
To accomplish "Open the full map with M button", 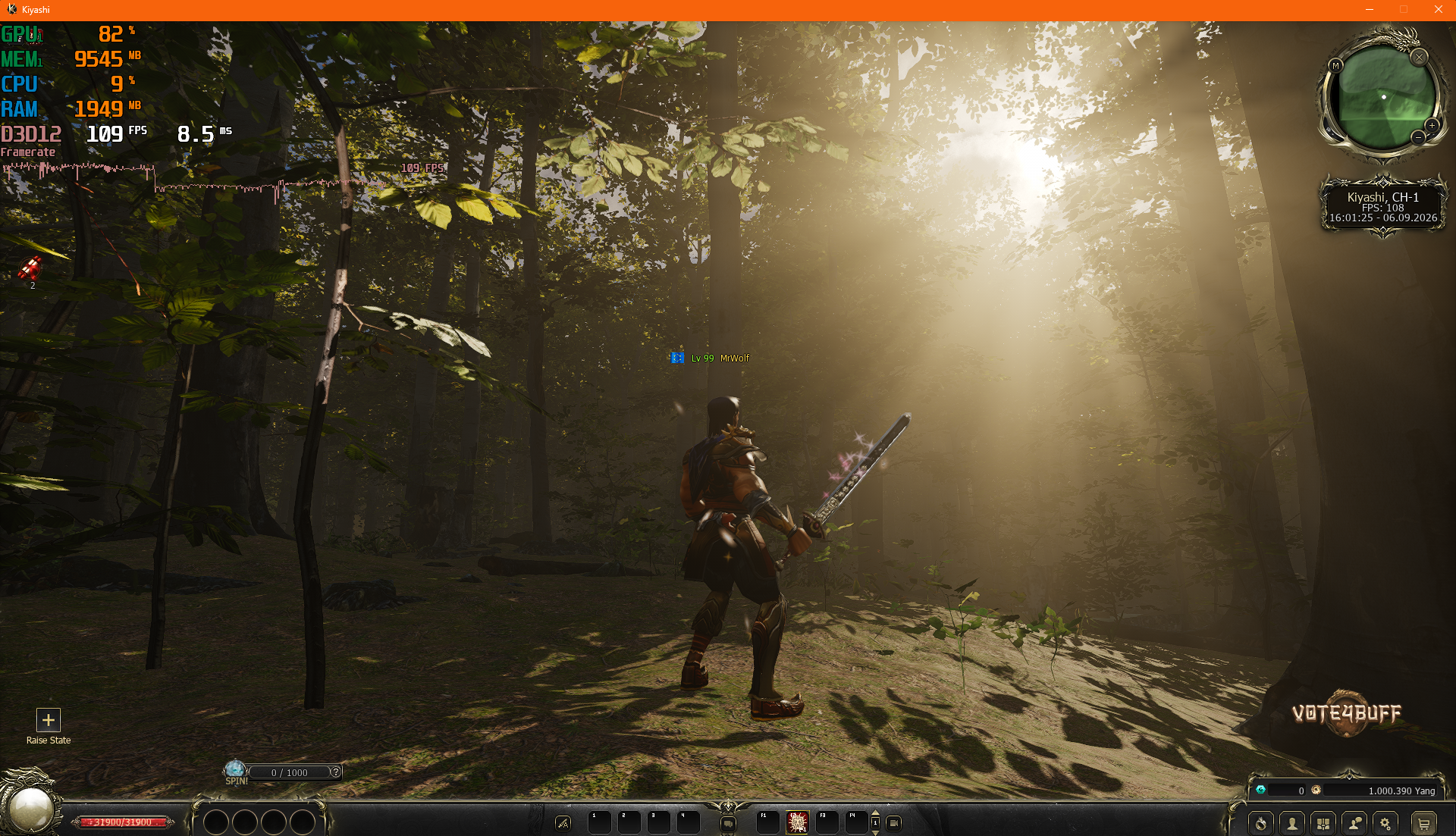I will 1336,66.
